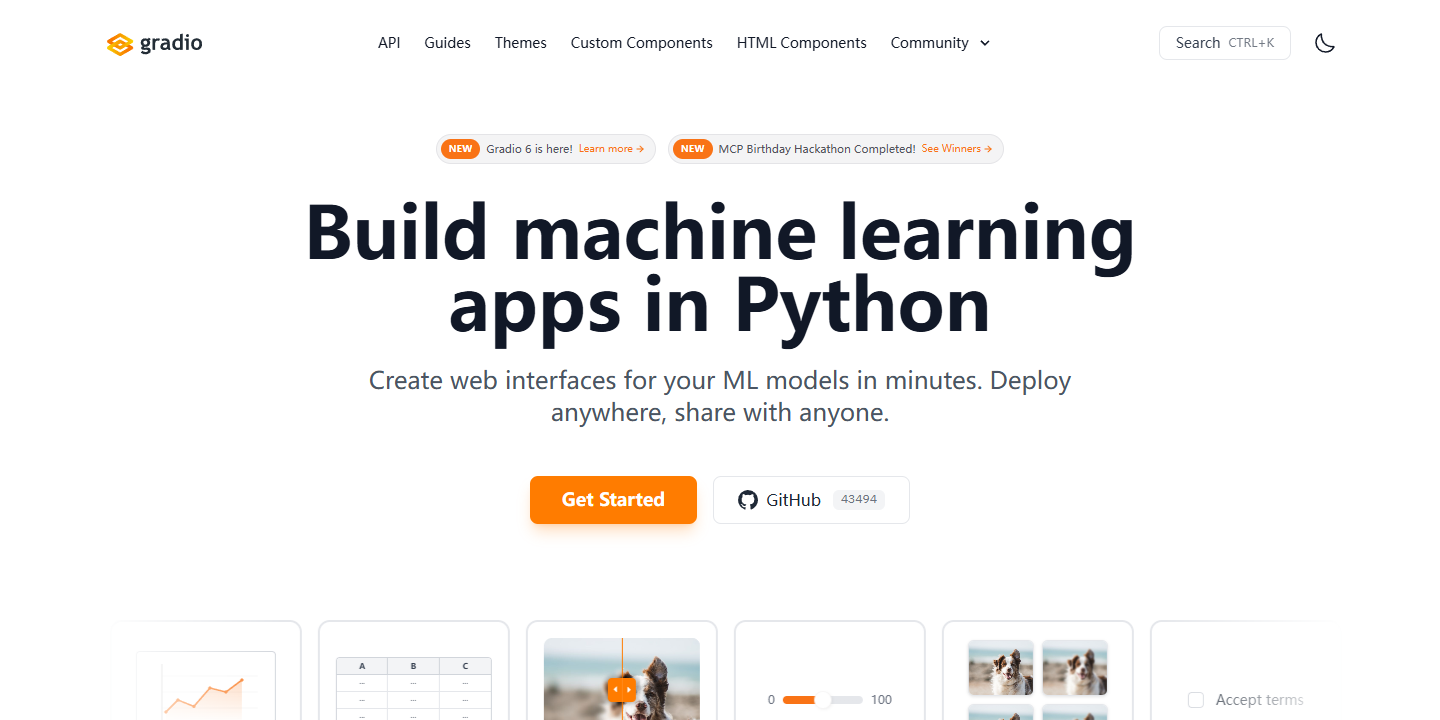Open Custom Components in the navigation
This screenshot has height=720, width=1440.
pyautogui.click(x=641, y=43)
